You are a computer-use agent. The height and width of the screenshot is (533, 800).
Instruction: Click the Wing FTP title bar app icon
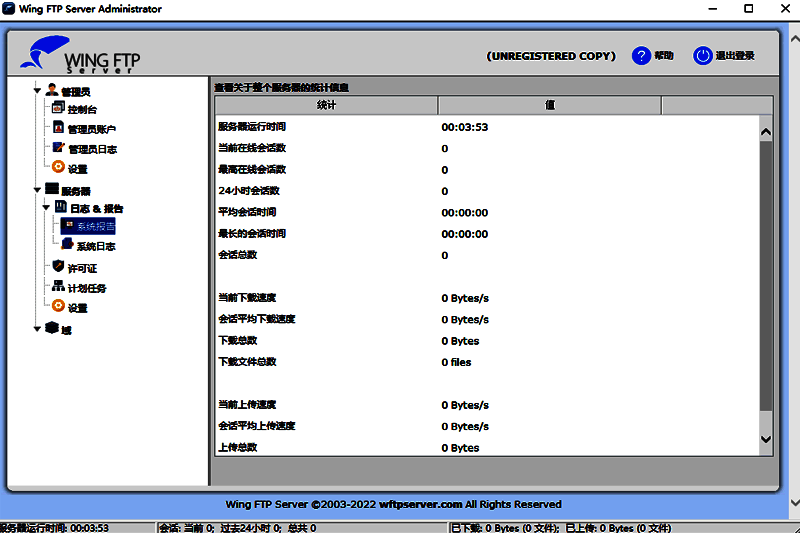coord(9,8)
